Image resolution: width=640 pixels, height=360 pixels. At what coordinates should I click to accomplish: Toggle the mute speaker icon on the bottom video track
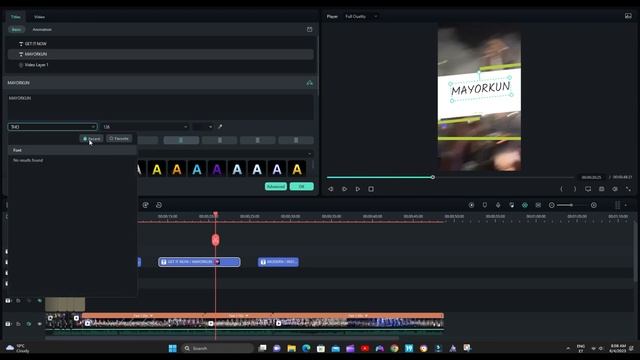pos(29,324)
